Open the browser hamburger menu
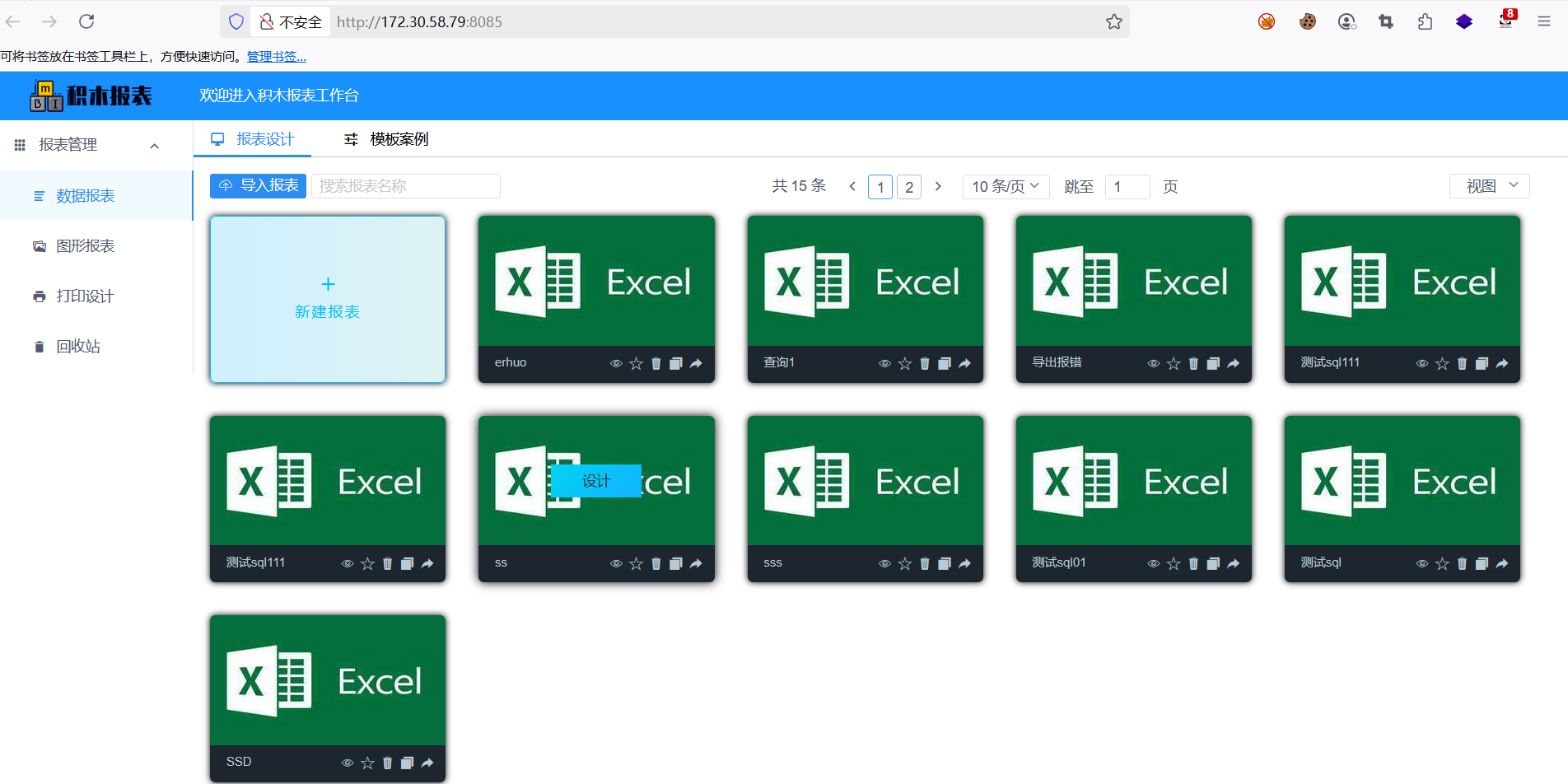Viewport: 1568px width, 784px height. (1544, 21)
